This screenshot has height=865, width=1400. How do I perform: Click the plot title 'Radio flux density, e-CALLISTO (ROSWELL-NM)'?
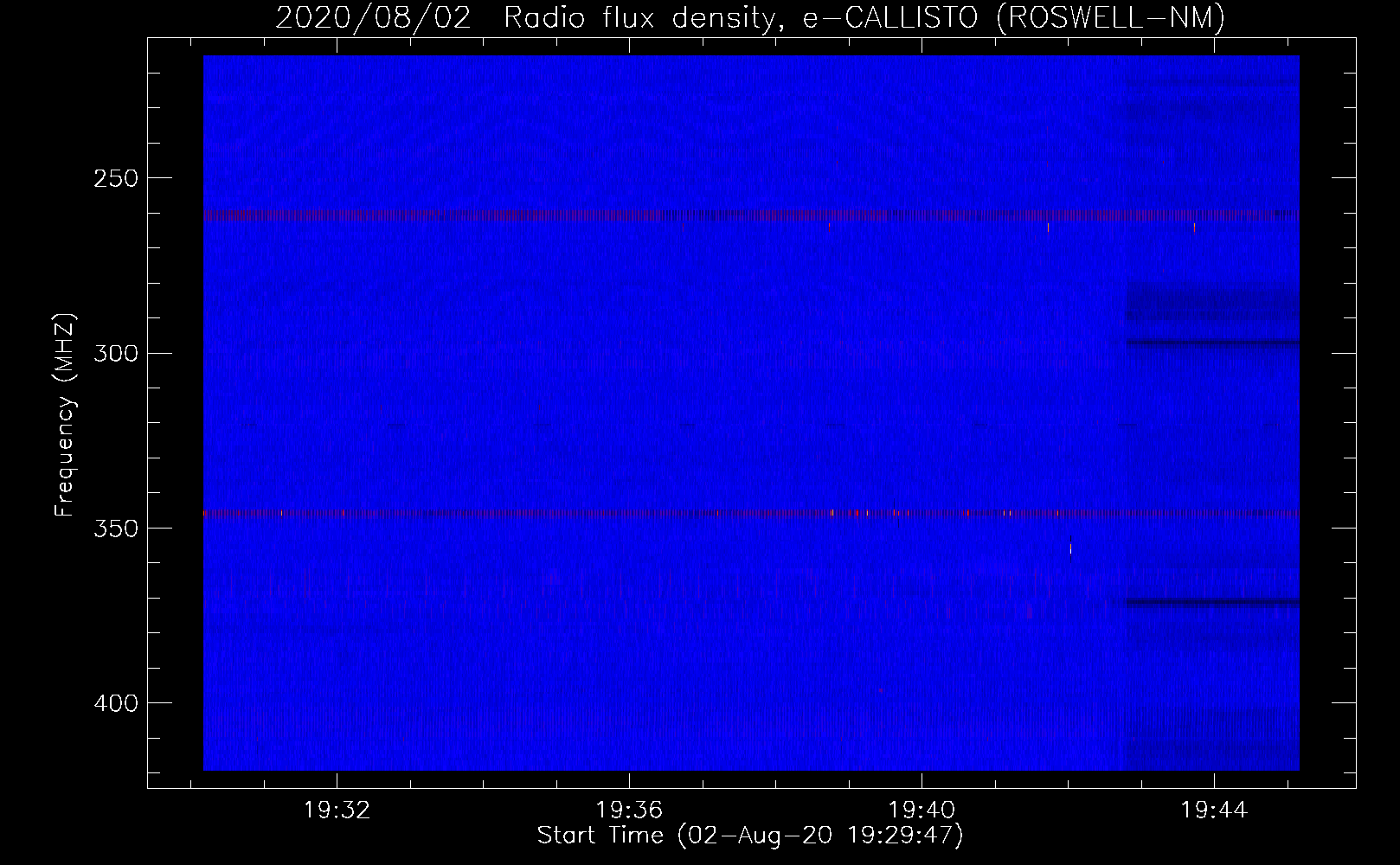(864, 17)
